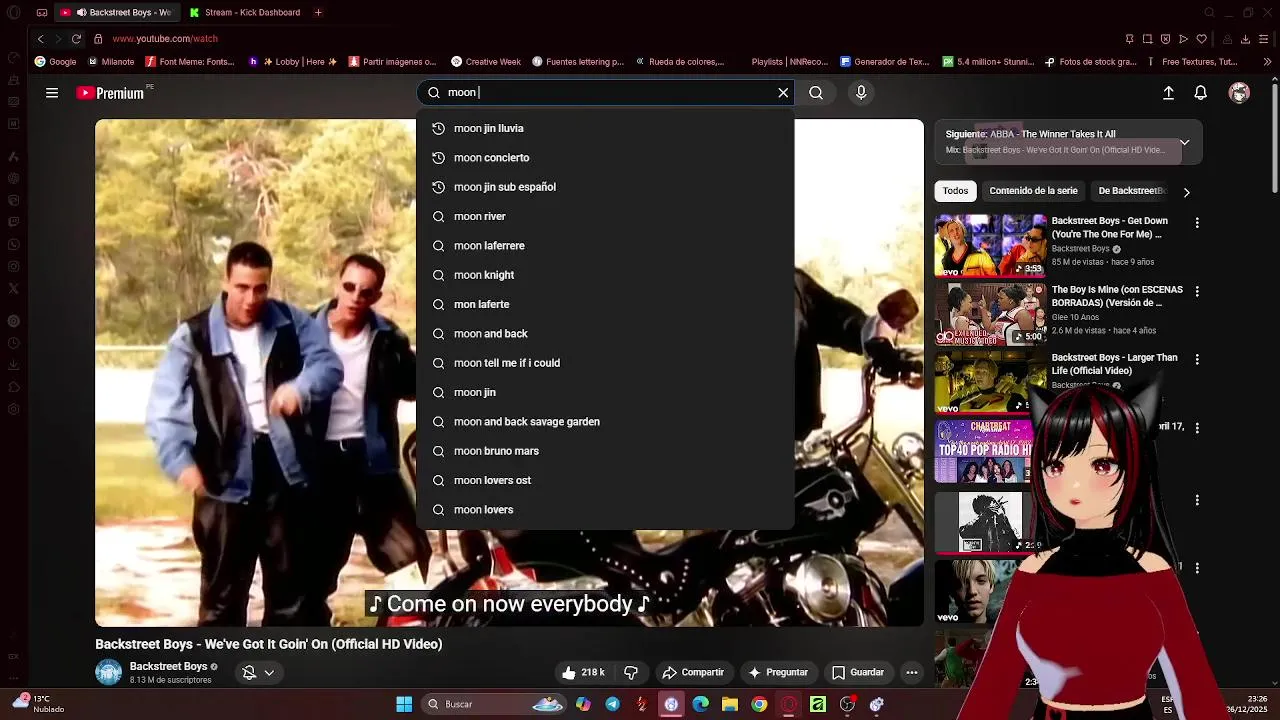This screenshot has height=720, width=1280.
Task: Open the Milanote bookmark
Action: [111, 62]
